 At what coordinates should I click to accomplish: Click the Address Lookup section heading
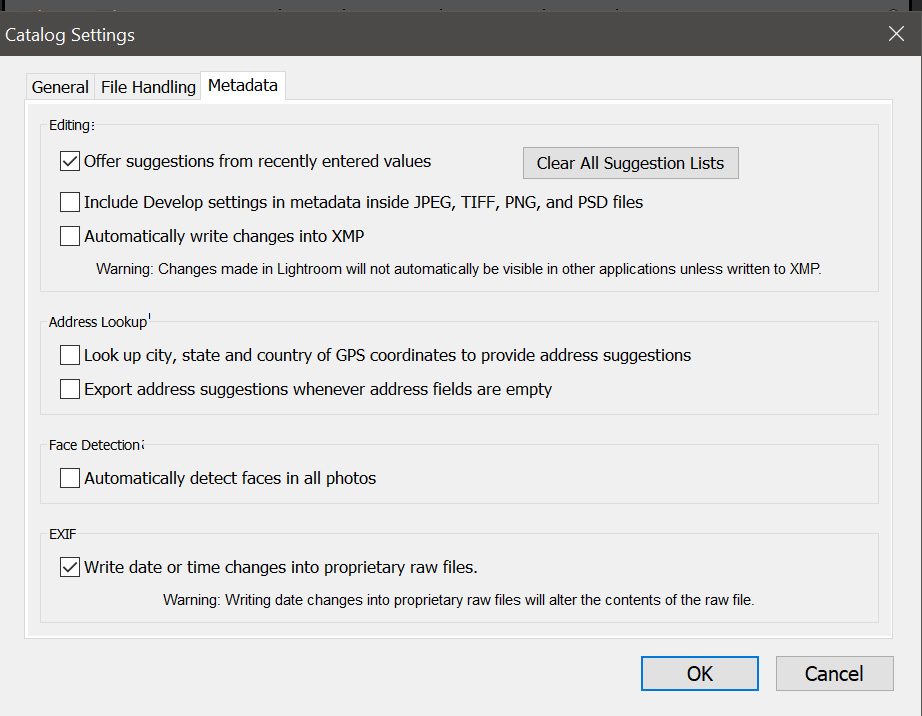[x=97, y=322]
